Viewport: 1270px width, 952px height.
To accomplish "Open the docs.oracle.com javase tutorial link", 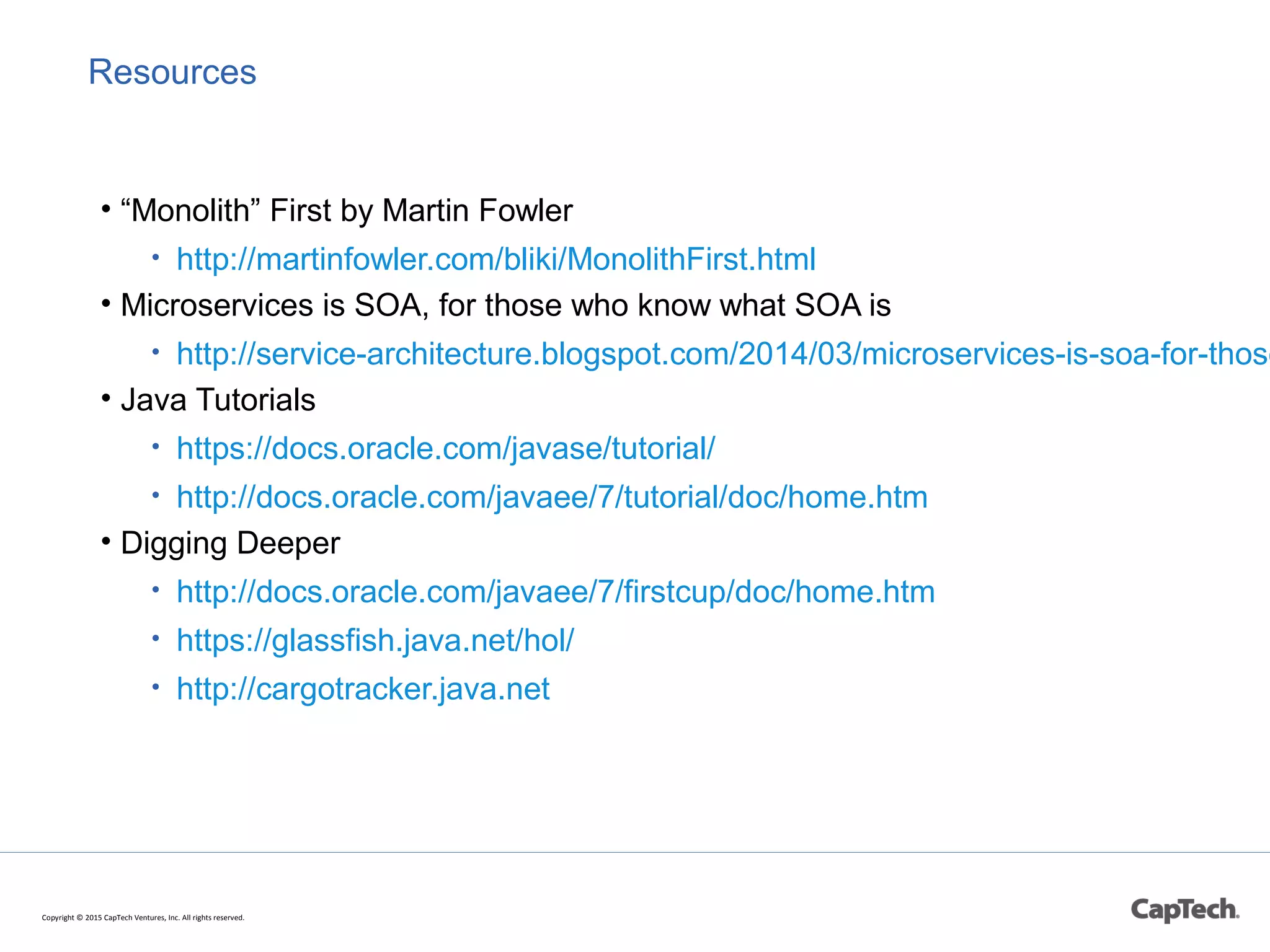I will click(x=446, y=449).
